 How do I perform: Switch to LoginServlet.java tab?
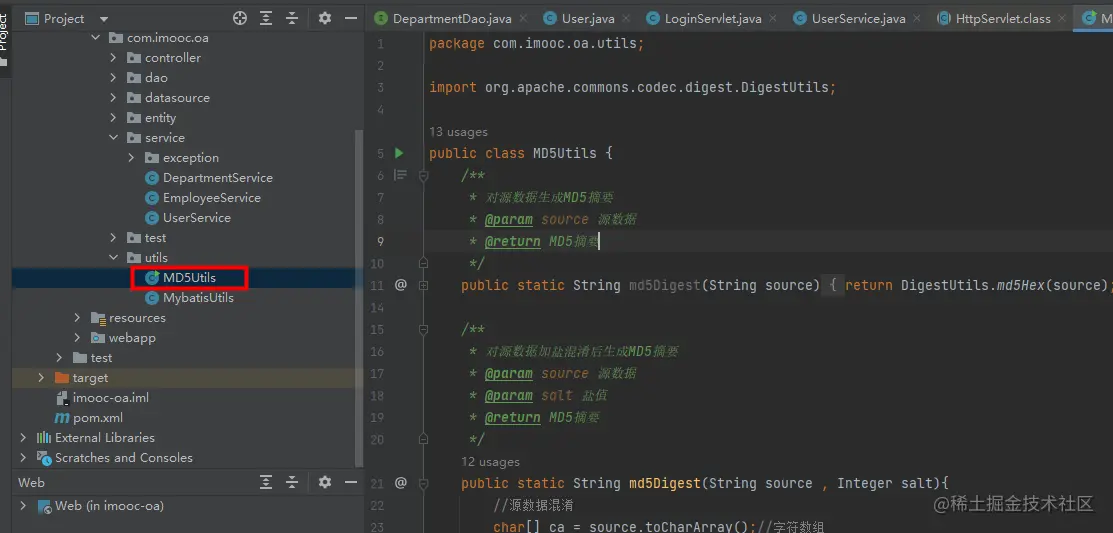[x=712, y=18]
